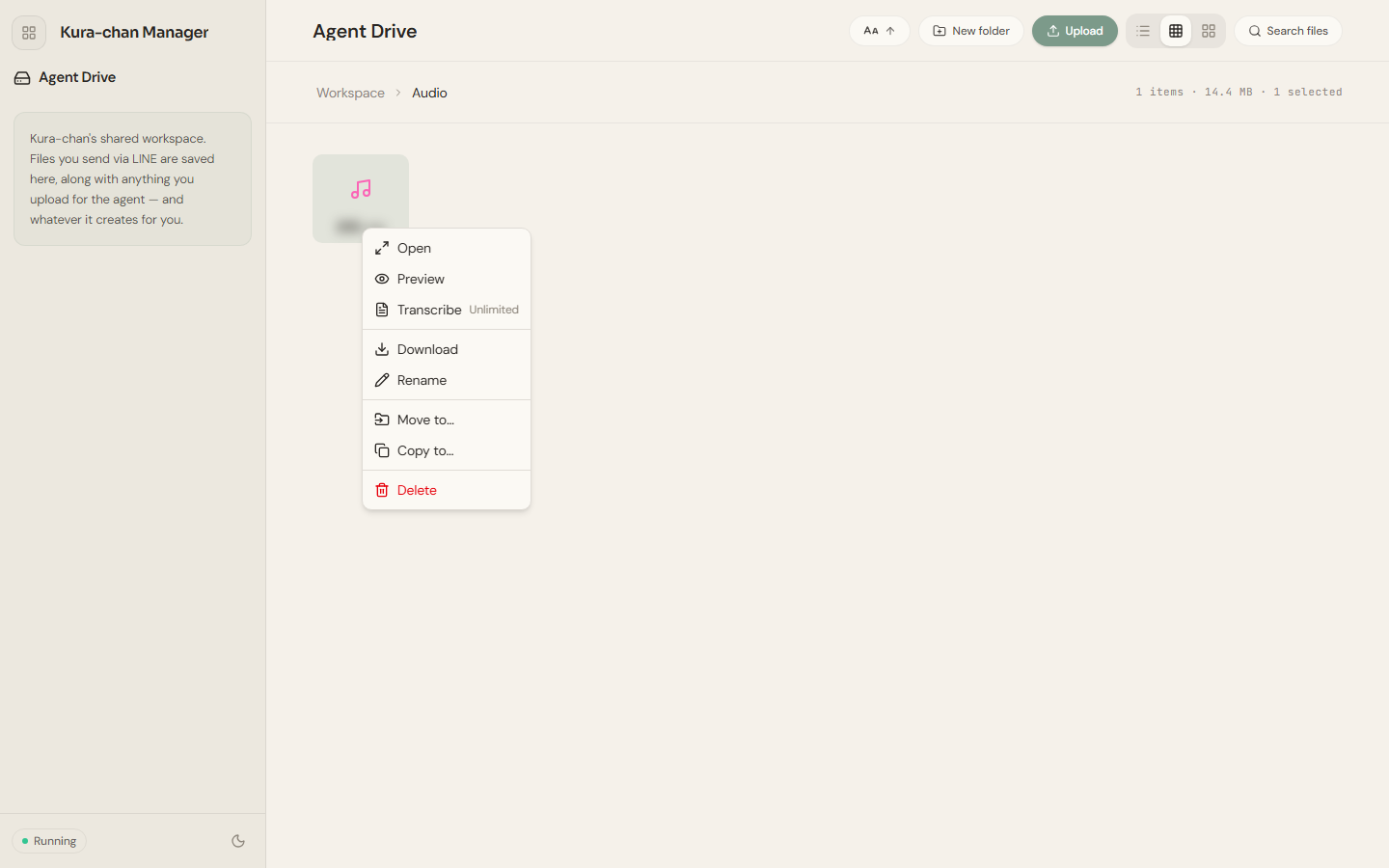Choose Copy to… from the context menu

447,450
